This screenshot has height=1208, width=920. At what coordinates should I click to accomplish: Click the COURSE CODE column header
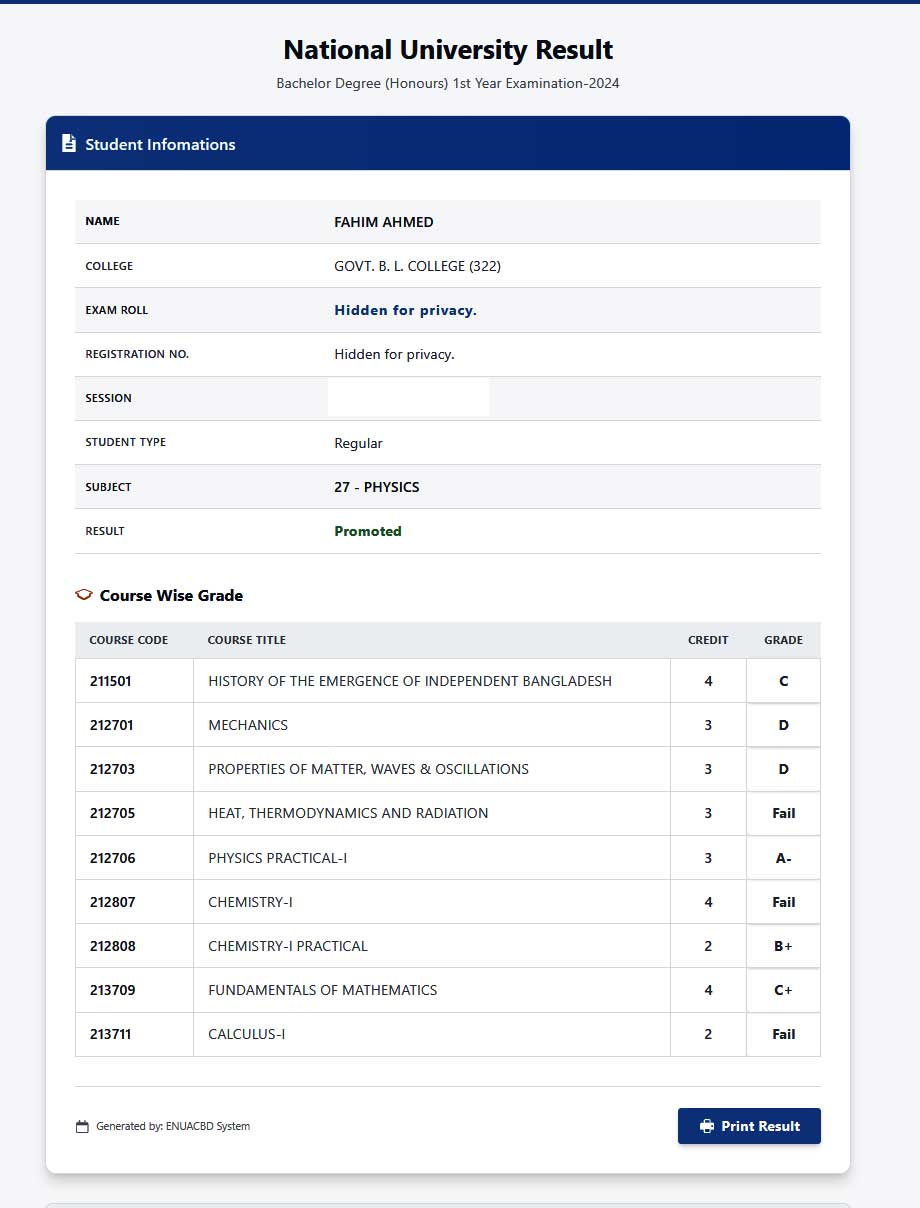click(129, 640)
